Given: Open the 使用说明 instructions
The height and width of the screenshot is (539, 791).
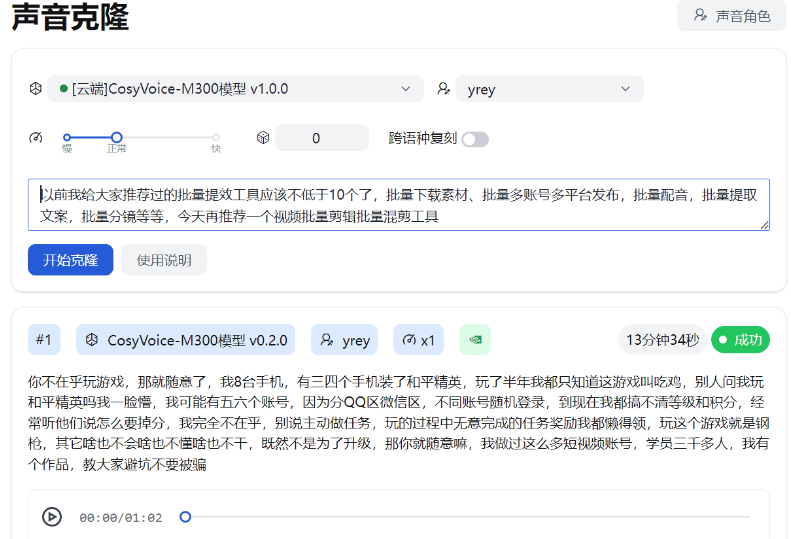Looking at the screenshot, I should [x=164, y=260].
